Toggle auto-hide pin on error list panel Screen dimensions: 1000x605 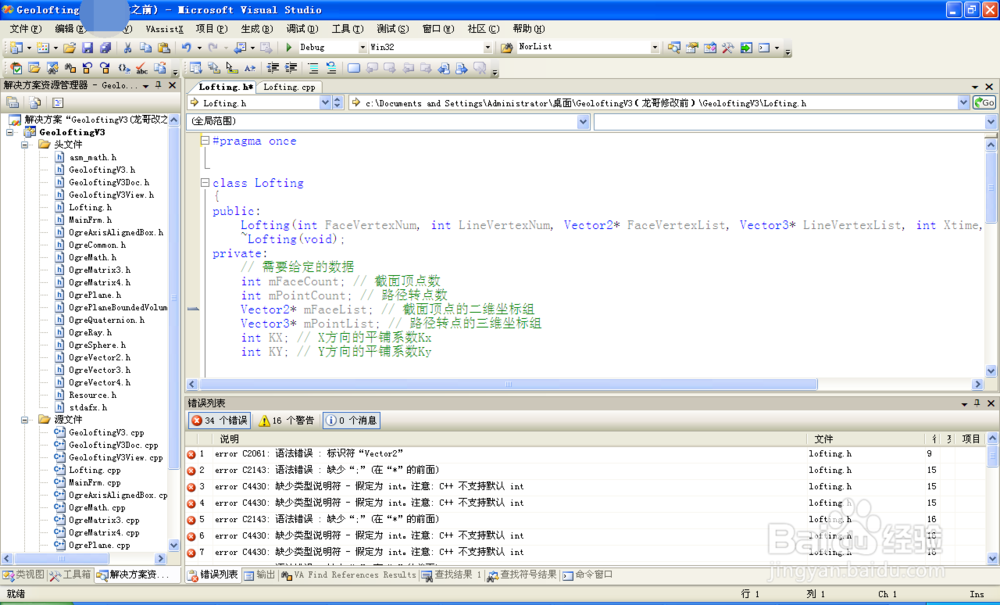(977, 403)
